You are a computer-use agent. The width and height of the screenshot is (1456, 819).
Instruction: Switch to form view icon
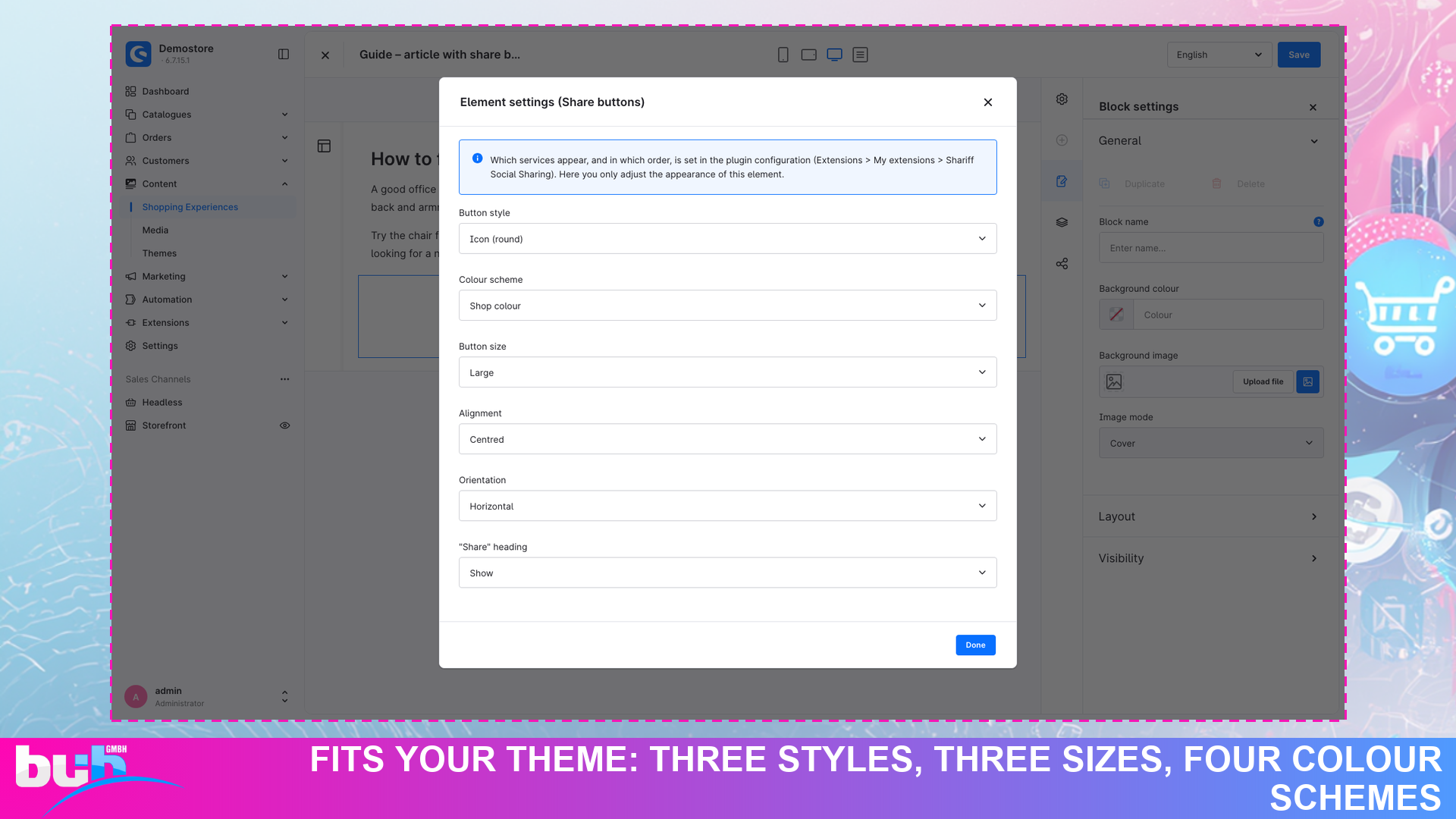tap(860, 55)
